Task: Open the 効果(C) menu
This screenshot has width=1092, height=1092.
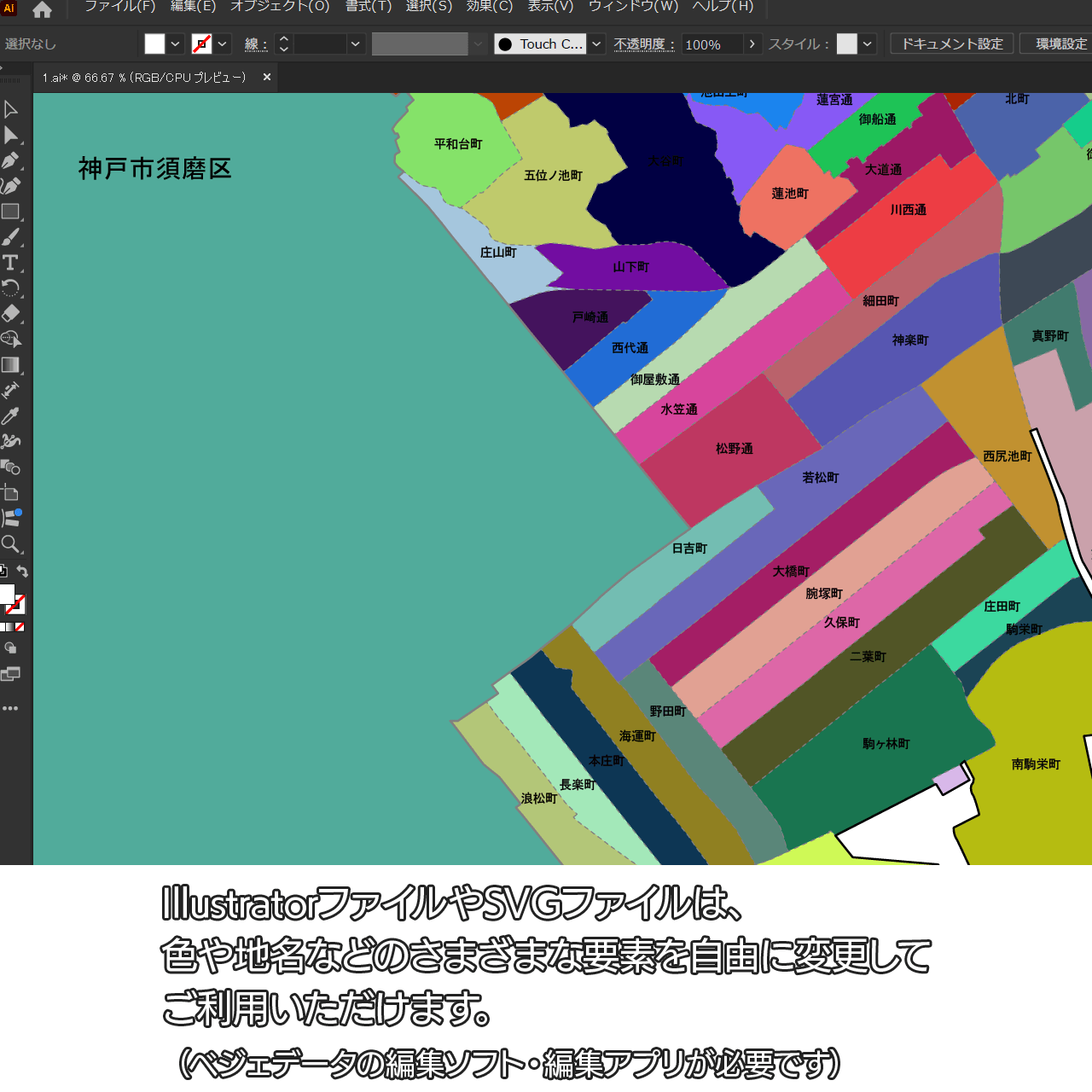Action: coord(489,7)
